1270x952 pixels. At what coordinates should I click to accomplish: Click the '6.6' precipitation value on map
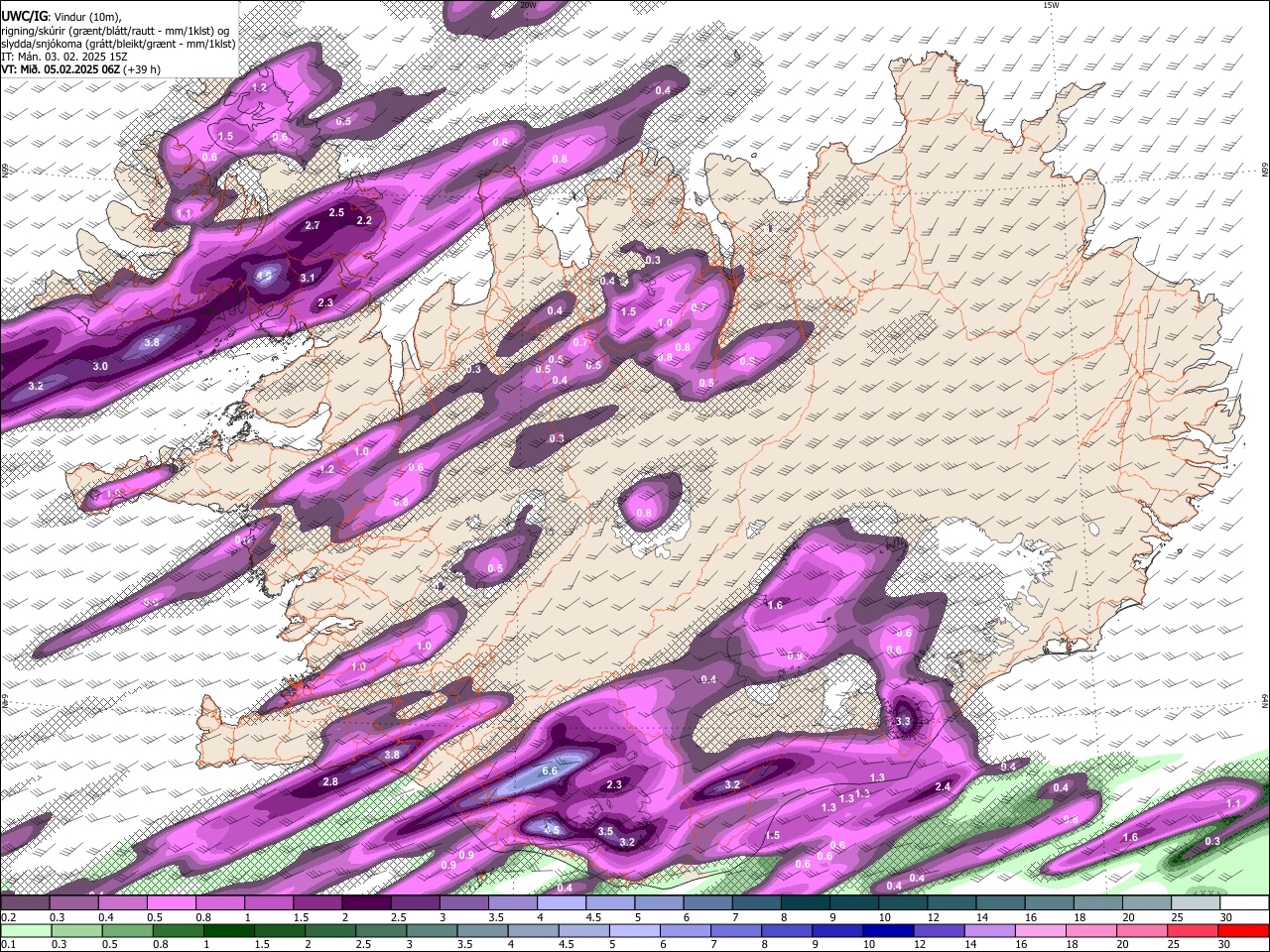[550, 771]
